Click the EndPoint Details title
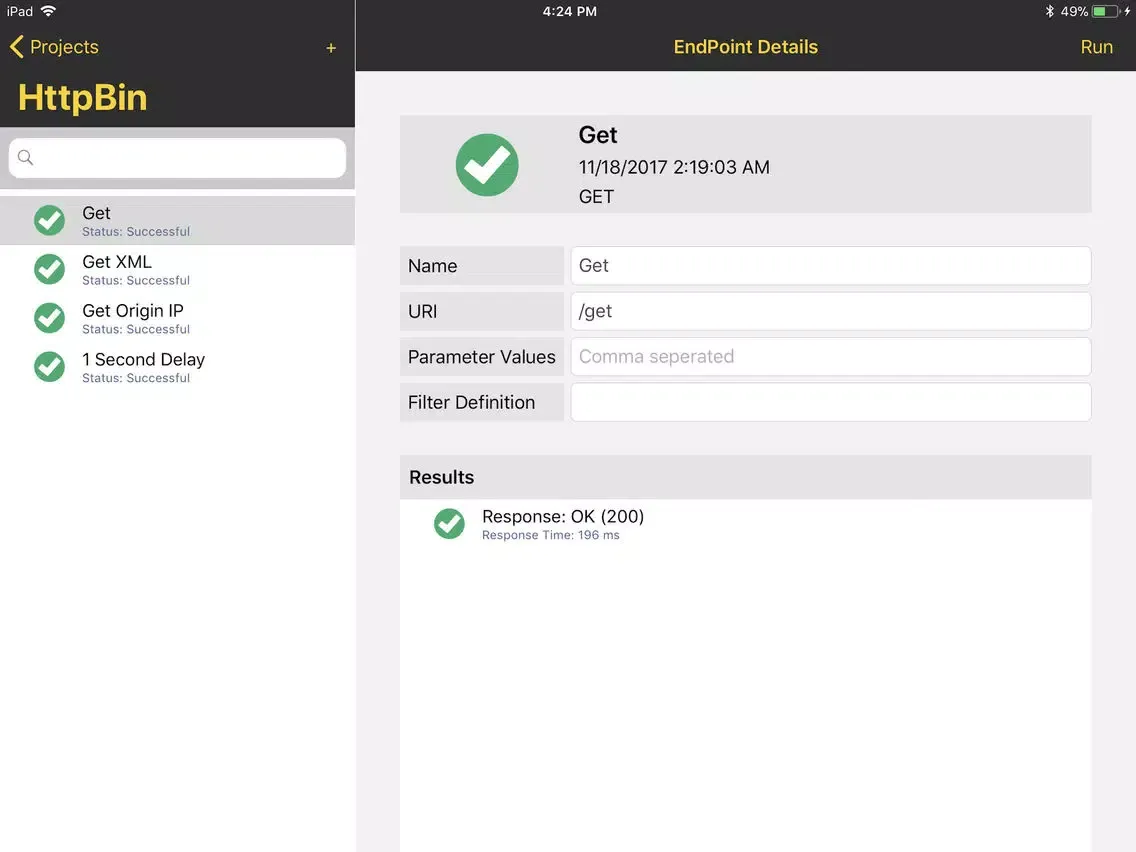Image resolution: width=1136 pixels, height=852 pixels. [x=746, y=47]
